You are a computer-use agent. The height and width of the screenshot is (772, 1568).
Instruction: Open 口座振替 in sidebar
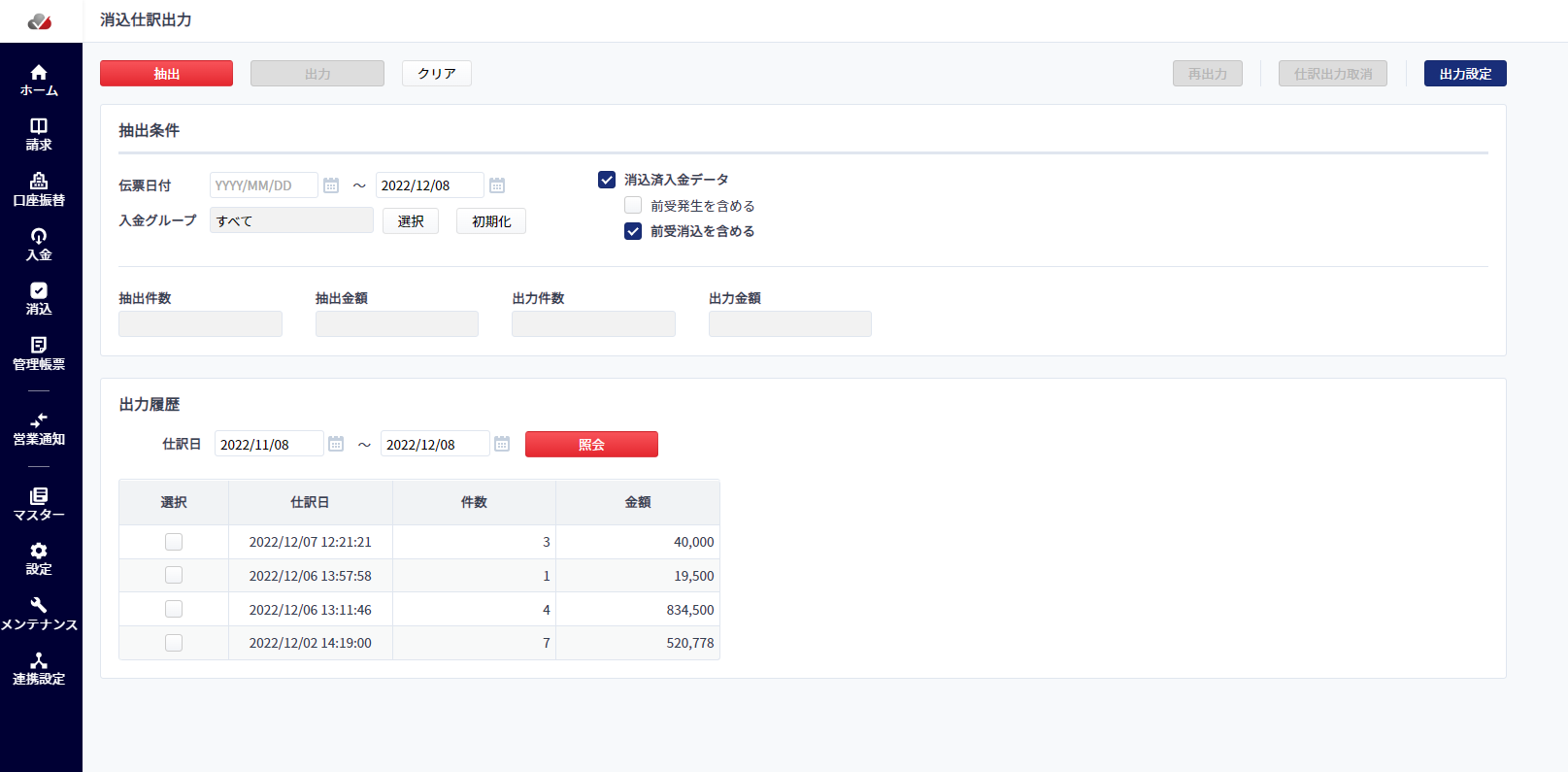[39, 190]
